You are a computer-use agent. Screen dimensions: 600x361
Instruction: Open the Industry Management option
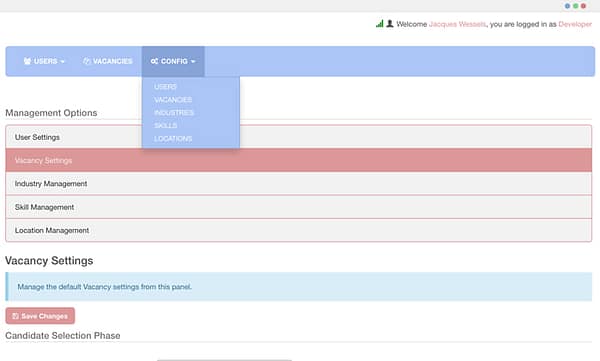pyautogui.click(x=298, y=184)
